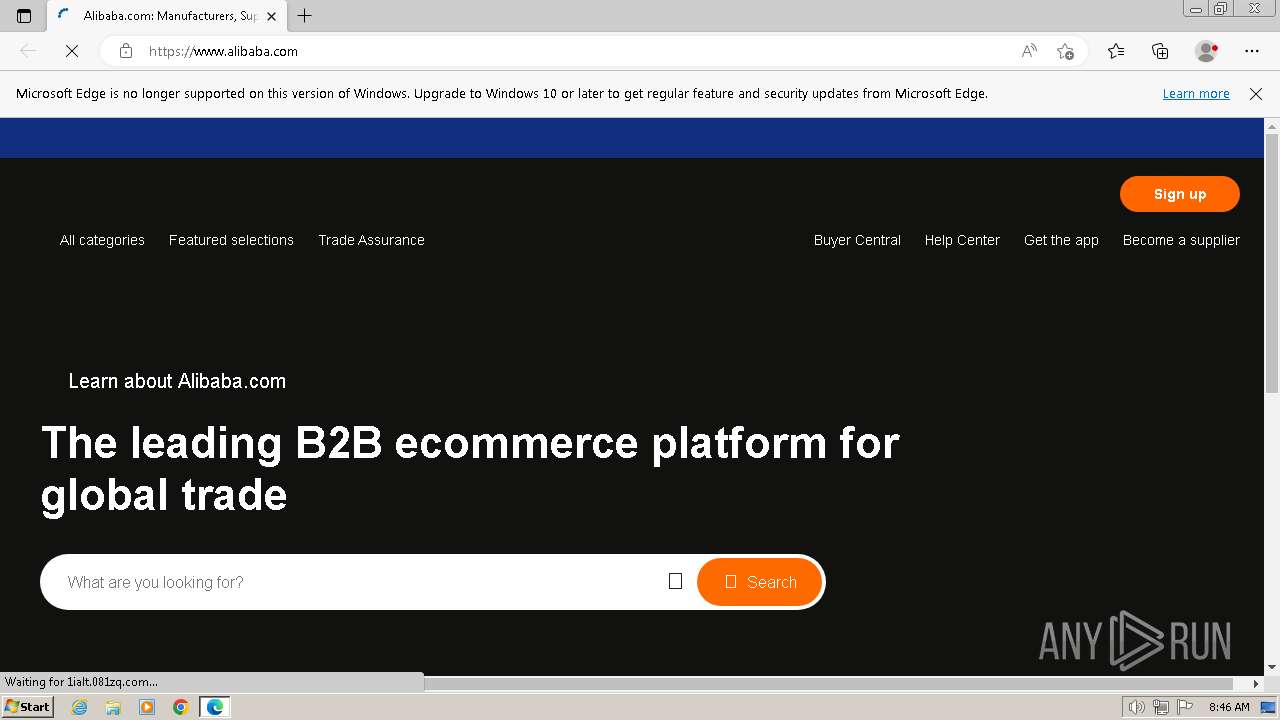Open Help Center menu
Viewport: 1280px width, 720px height.
pyautogui.click(x=962, y=240)
